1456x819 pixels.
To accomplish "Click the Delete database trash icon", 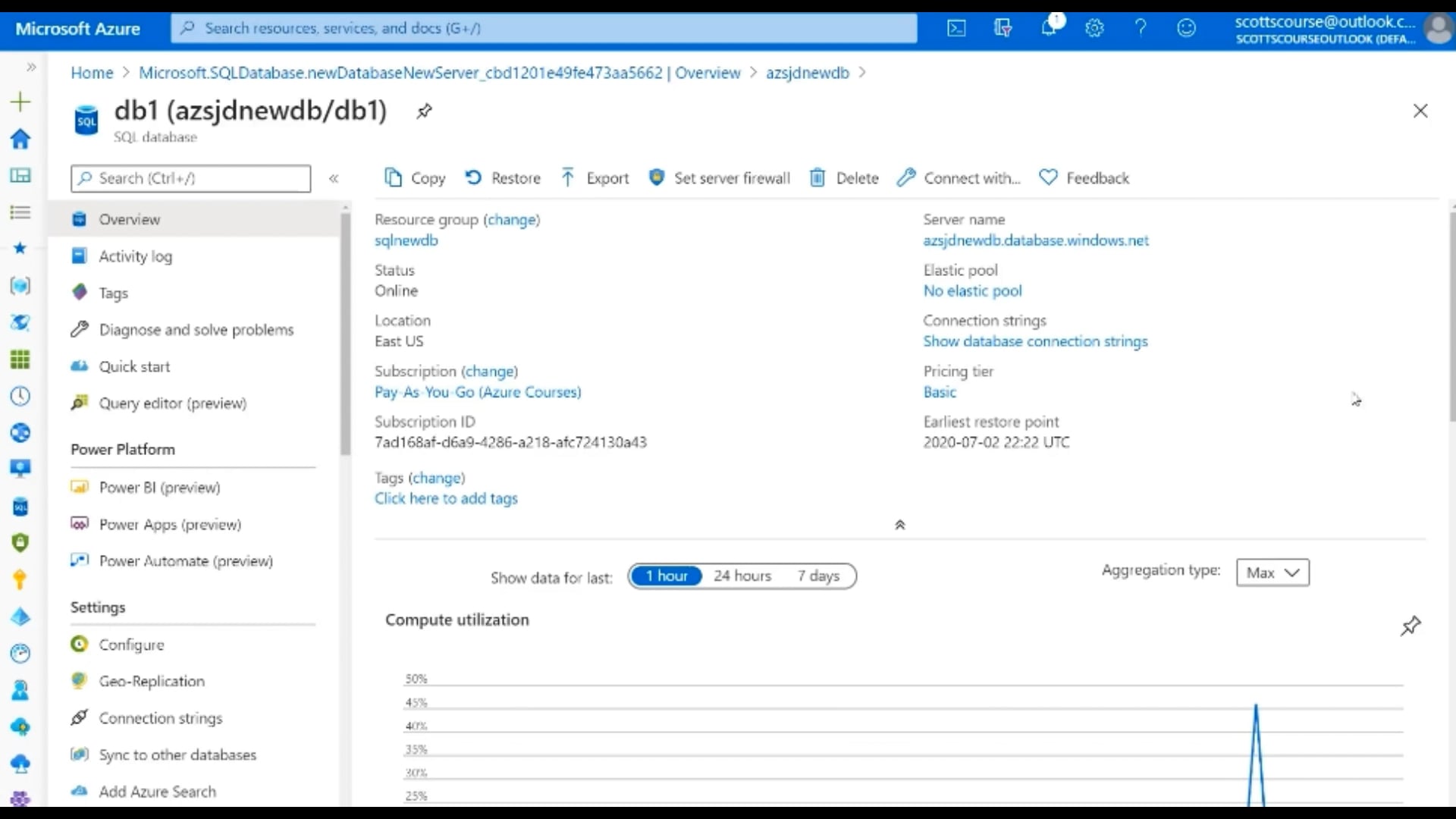I will [x=817, y=177].
